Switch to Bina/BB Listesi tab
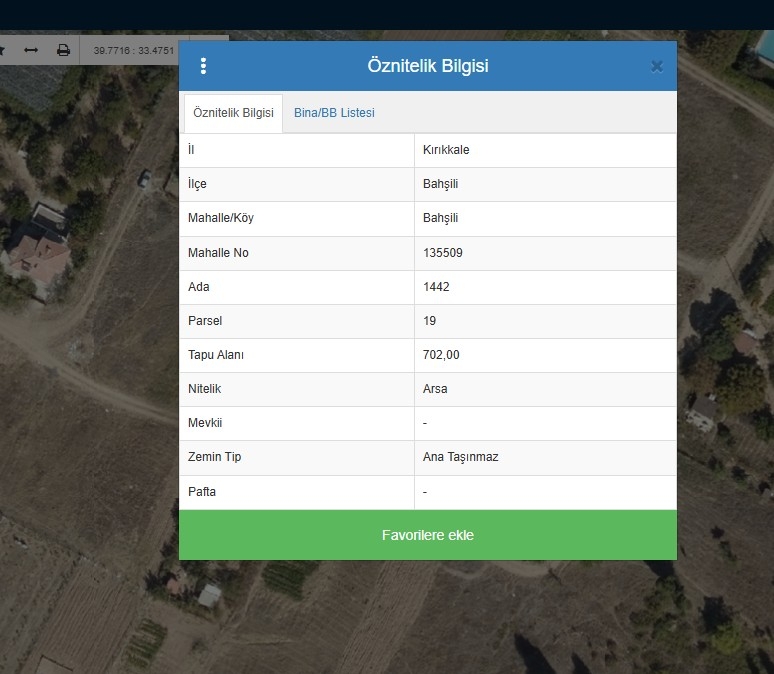 tap(334, 113)
